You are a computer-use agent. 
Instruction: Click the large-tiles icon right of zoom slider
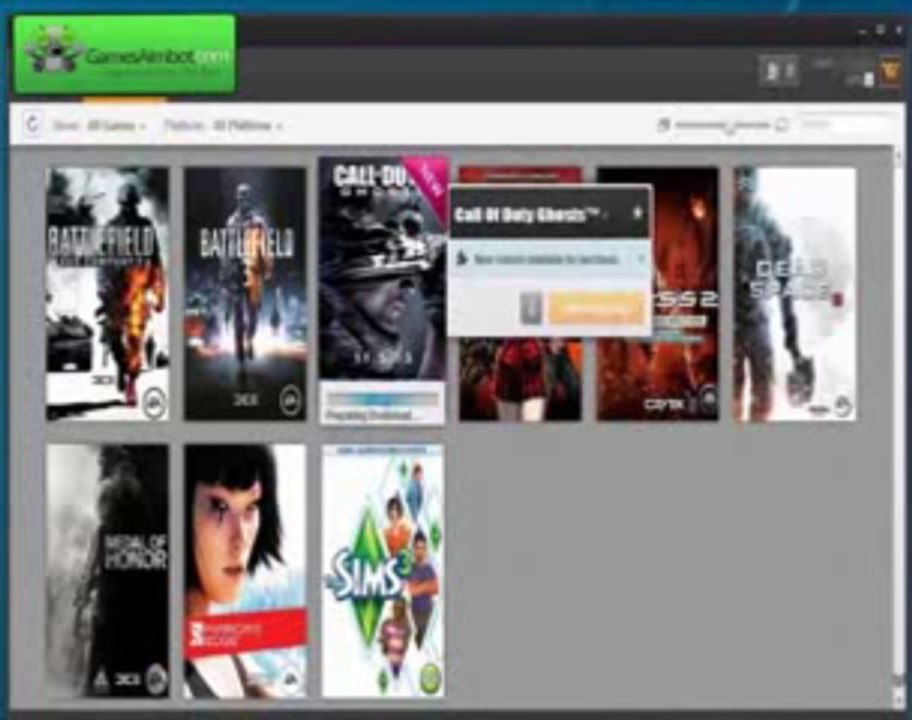tap(782, 125)
